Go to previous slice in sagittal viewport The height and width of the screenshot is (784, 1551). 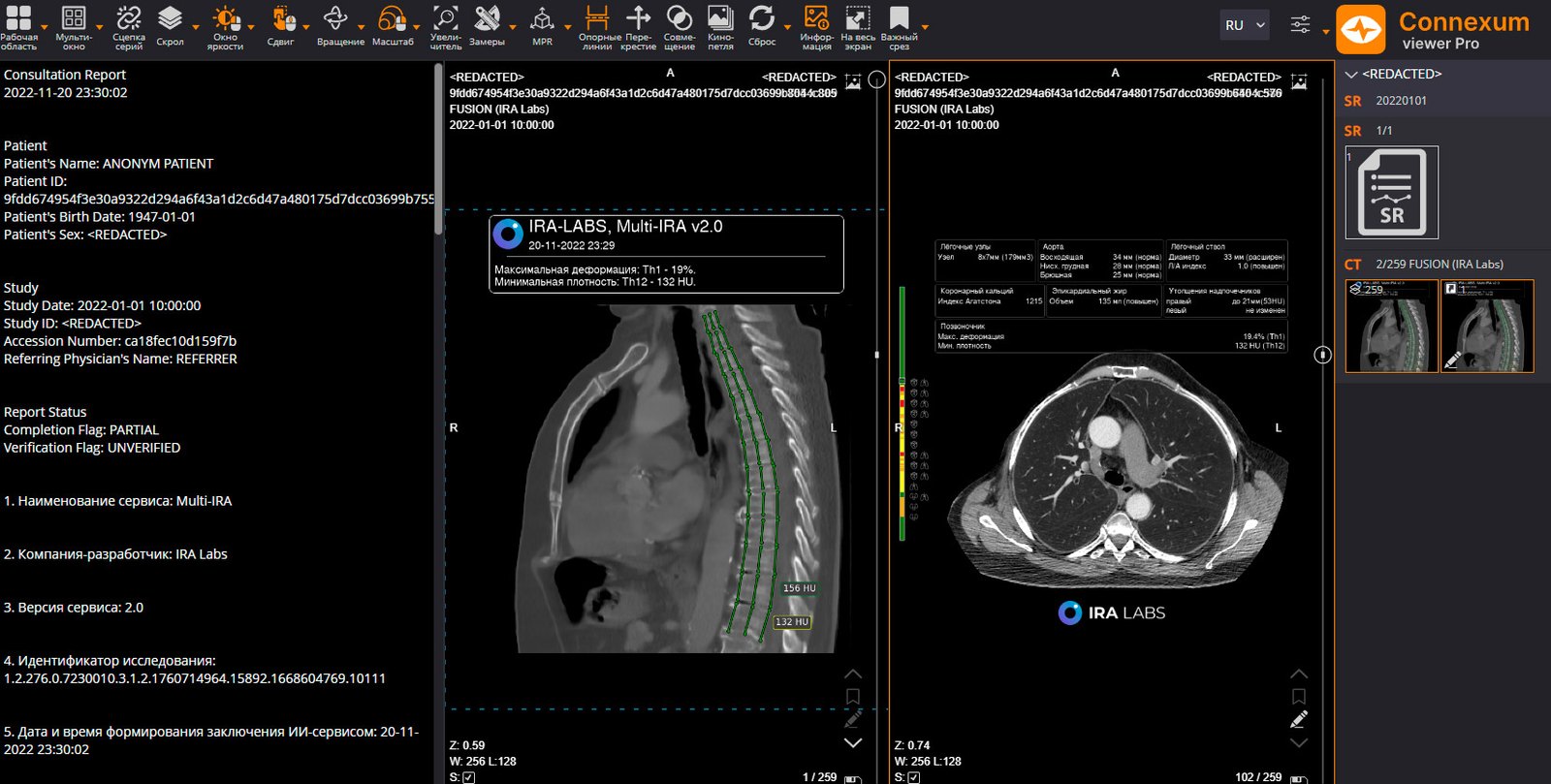(853, 674)
